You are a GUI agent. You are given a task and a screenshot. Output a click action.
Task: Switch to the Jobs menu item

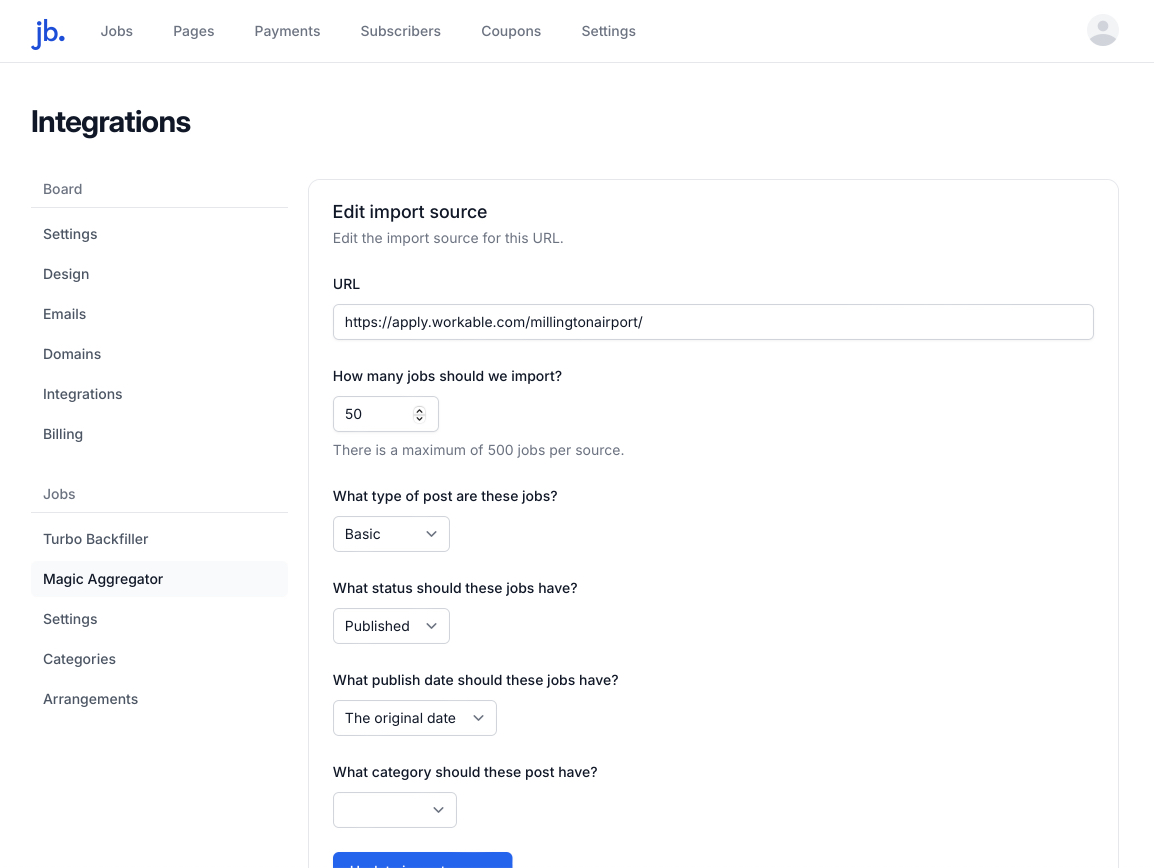point(116,31)
